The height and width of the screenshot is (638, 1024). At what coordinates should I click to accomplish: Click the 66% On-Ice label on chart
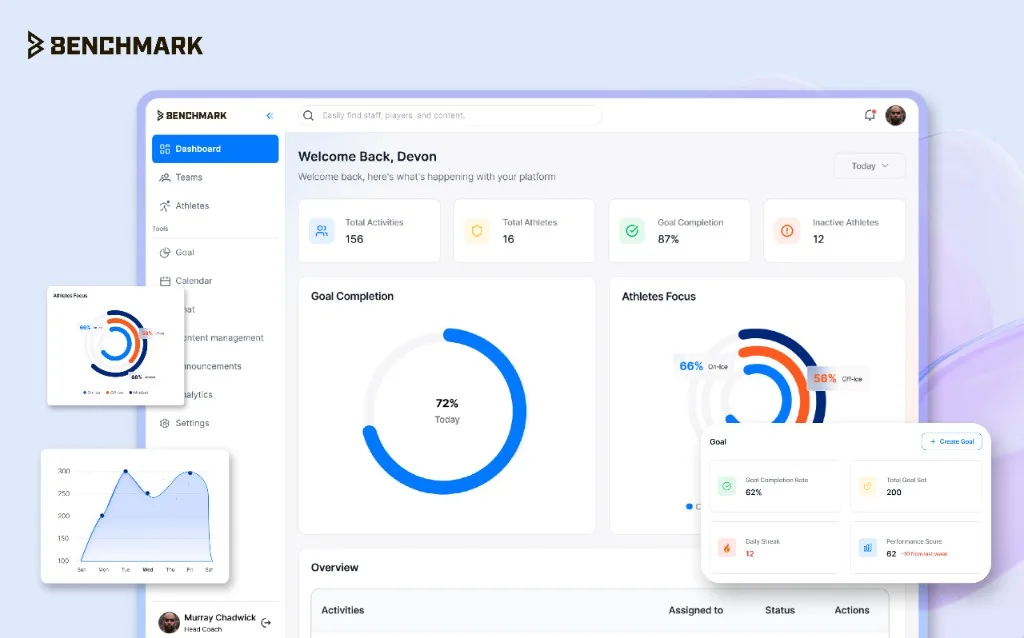(x=703, y=366)
